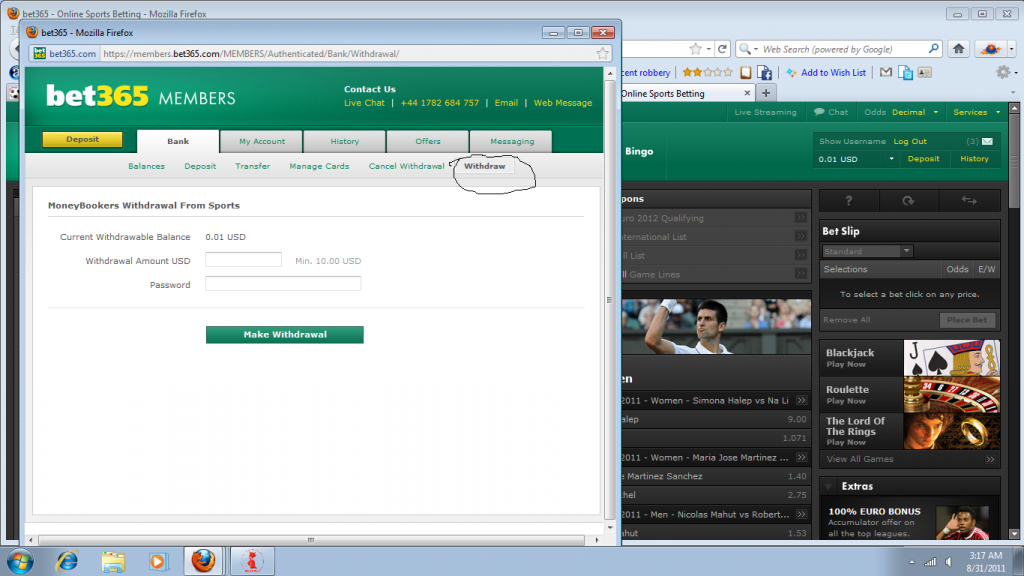Open the toolbar settings gear
Viewport: 1024px width, 576px height.
1003,72
